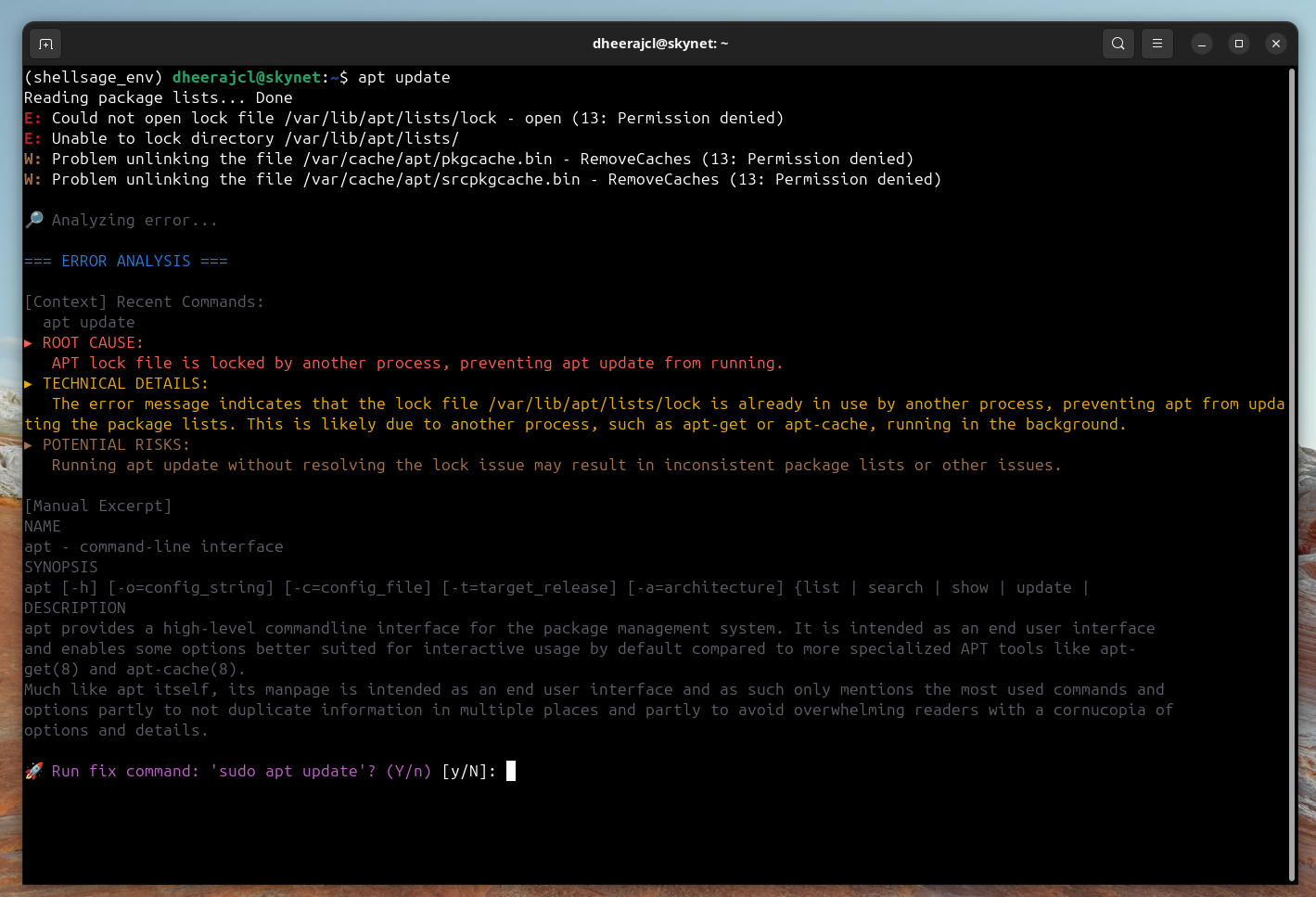Click the 'TECHNICAL DETAILS:' label

[x=125, y=384]
